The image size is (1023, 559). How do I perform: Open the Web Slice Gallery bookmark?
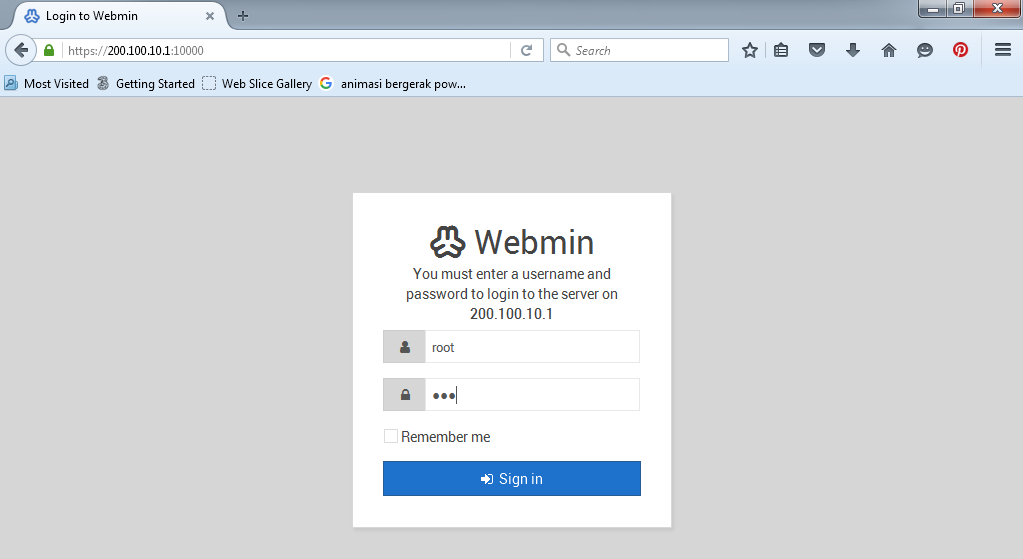click(x=257, y=83)
